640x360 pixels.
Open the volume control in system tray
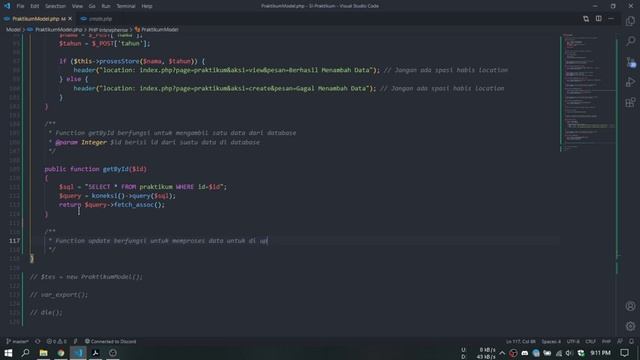click(569, 353)
